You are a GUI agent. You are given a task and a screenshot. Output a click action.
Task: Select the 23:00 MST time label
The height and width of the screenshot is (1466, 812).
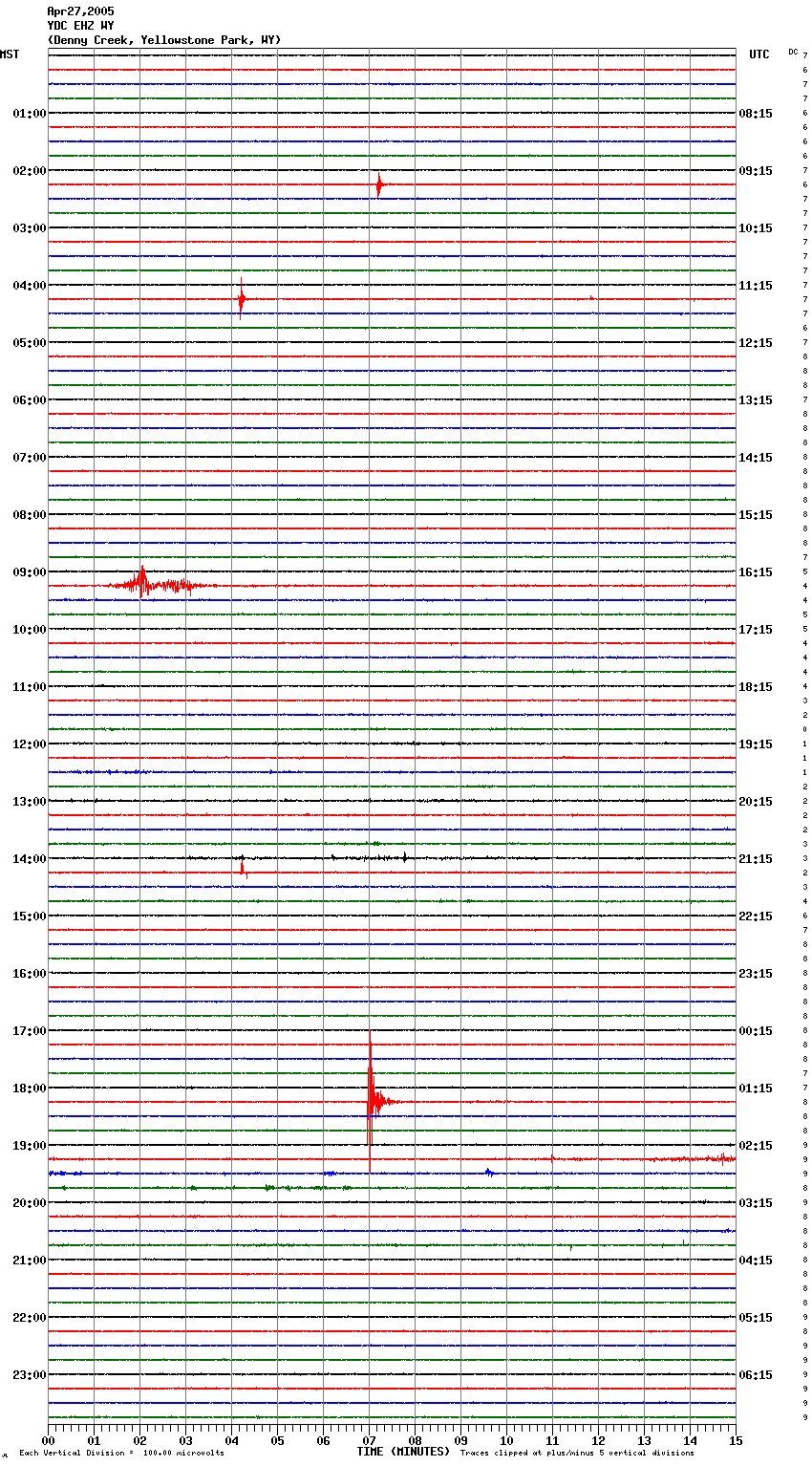click(30, 1375)
